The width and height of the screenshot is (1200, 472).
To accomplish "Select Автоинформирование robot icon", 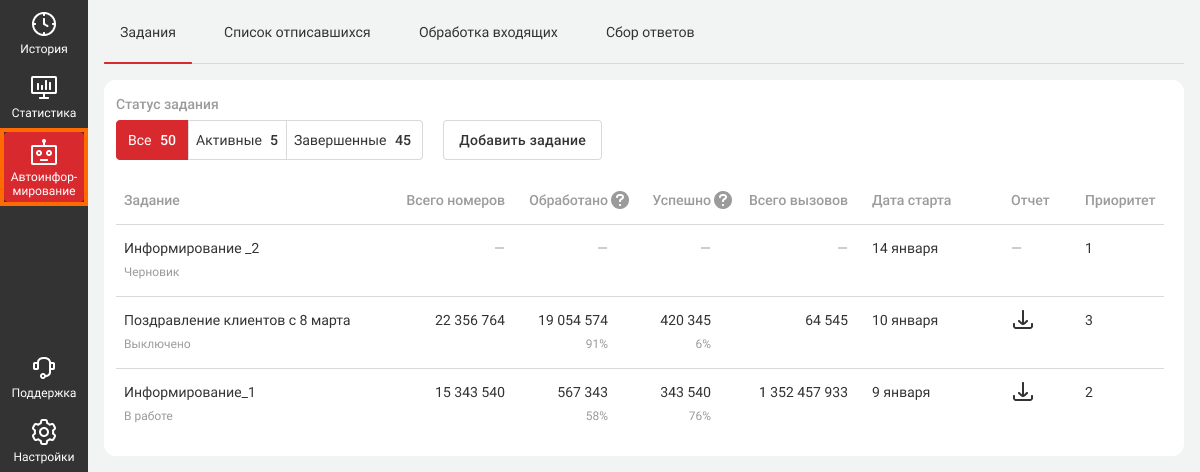I will (43, 153).
